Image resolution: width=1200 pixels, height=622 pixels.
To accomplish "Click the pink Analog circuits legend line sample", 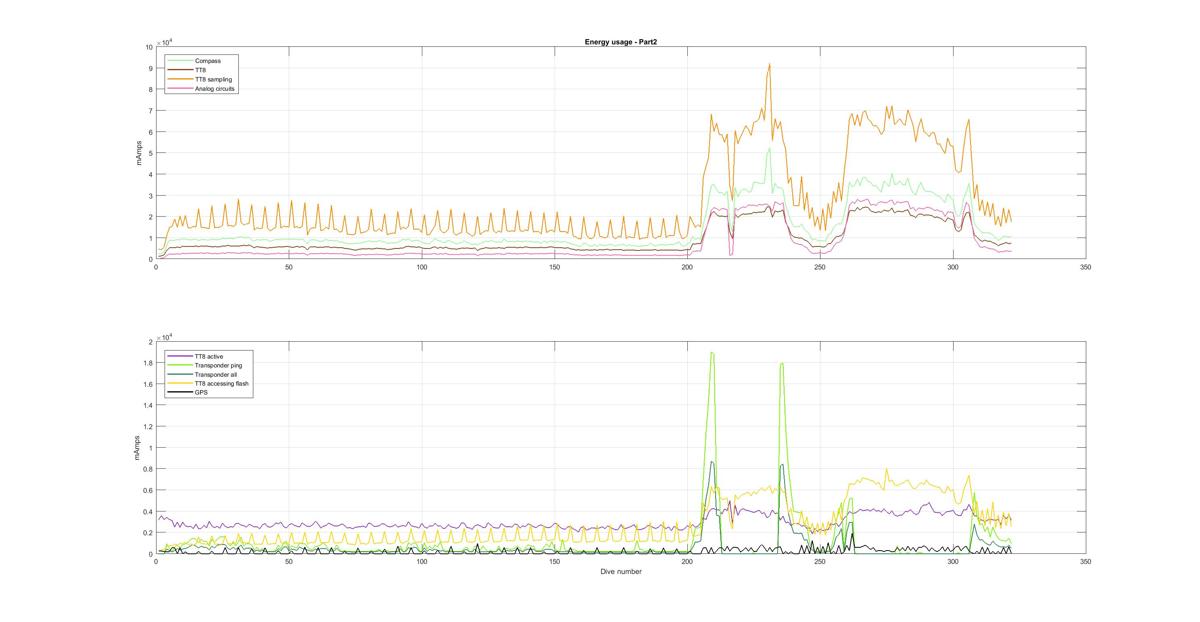I will click(179, 88).
